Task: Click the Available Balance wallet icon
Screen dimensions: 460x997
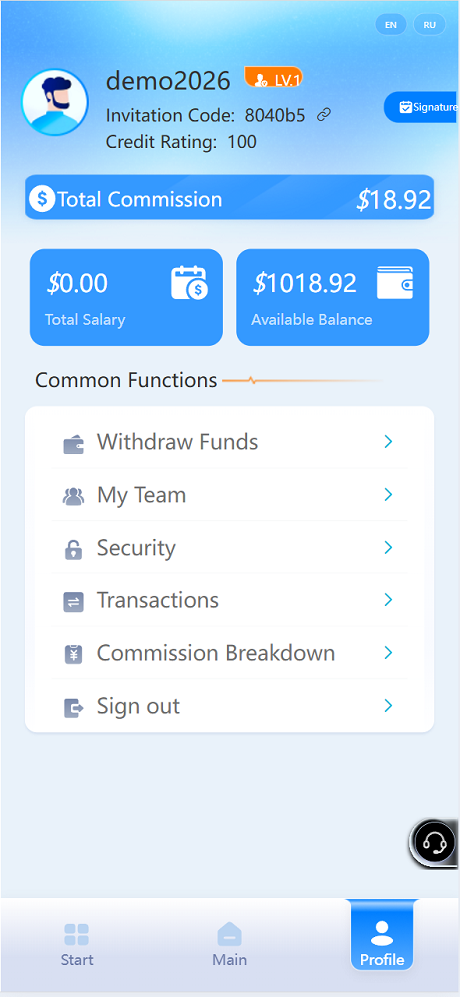Action: tap(394, 282)
